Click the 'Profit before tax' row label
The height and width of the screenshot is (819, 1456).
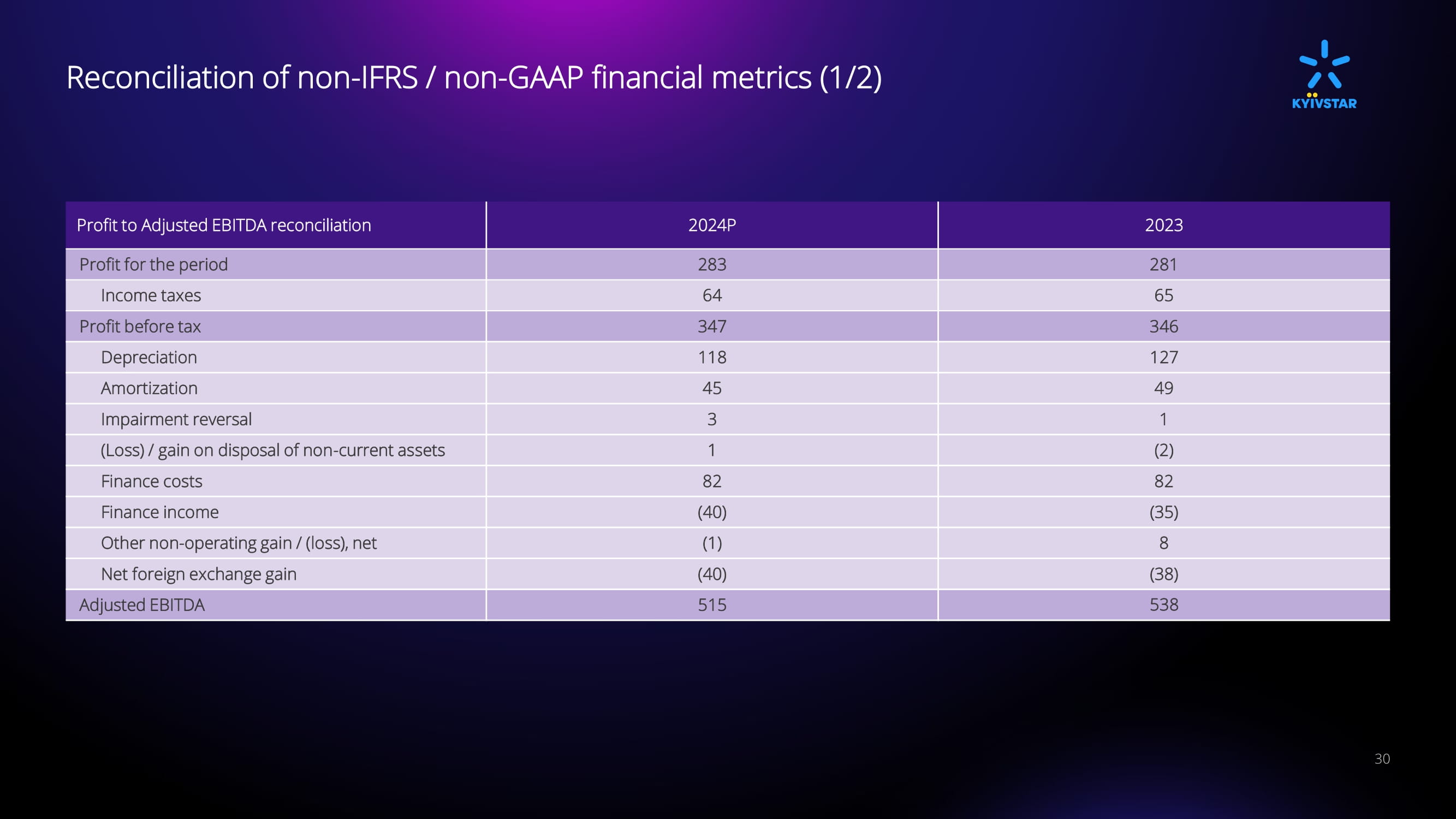(x=140, y=326)
